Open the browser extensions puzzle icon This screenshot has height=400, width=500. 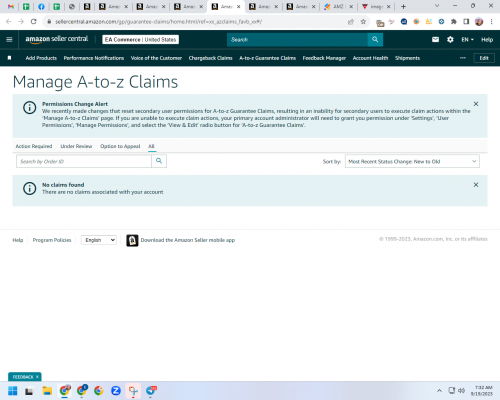tap(453, 22)
